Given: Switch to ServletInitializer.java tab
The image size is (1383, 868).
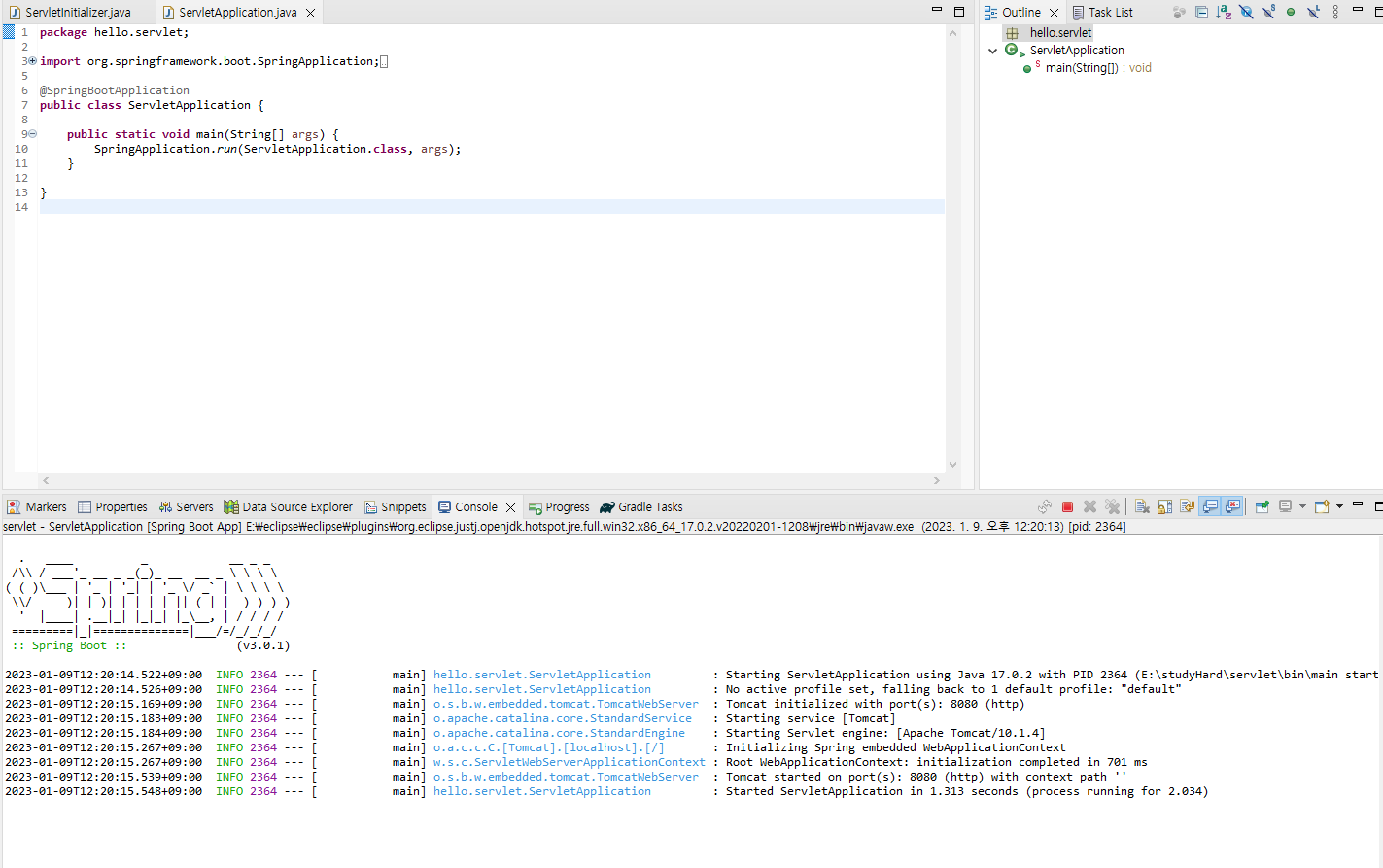Looking at the screenshot, I should pos(78,13).
